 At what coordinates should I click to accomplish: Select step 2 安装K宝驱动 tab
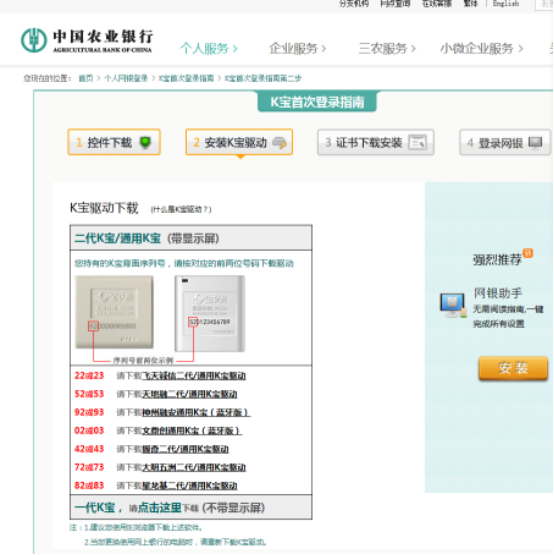(x=239, y=142)
